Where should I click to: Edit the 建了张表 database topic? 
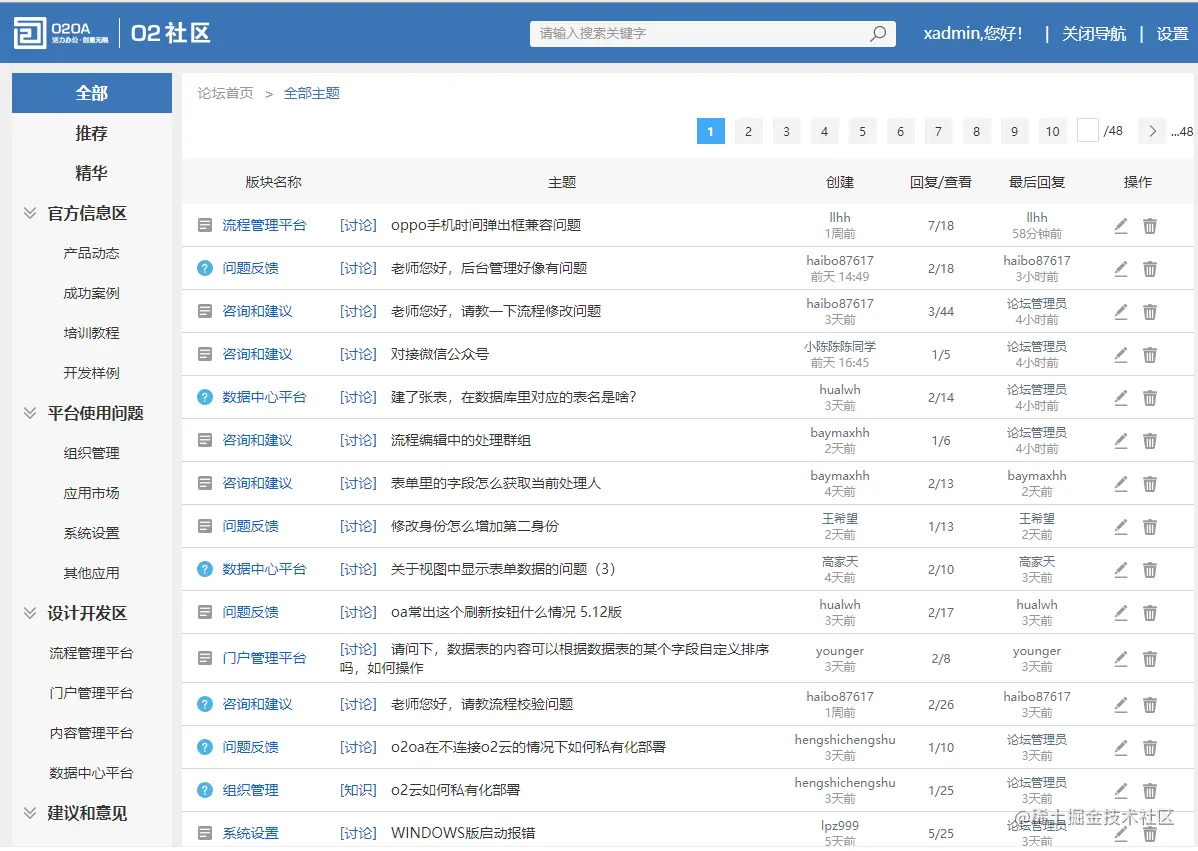click(1121, 397)
